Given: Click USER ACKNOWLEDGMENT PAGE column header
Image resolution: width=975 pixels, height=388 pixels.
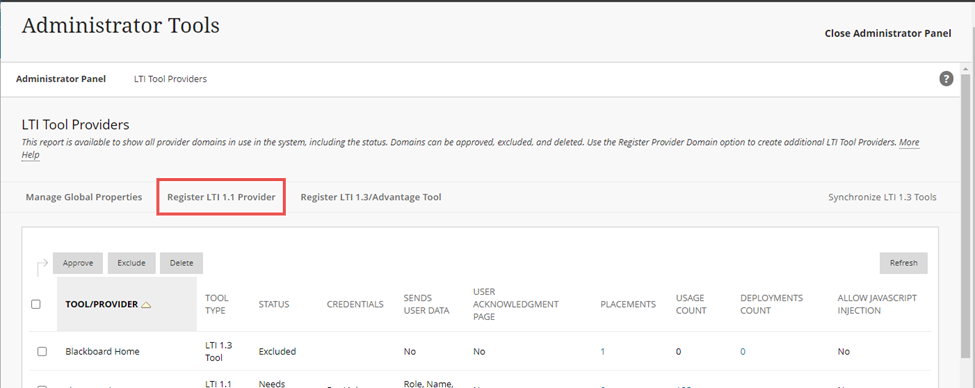Looking at the screenshot, I should point(516,304).
